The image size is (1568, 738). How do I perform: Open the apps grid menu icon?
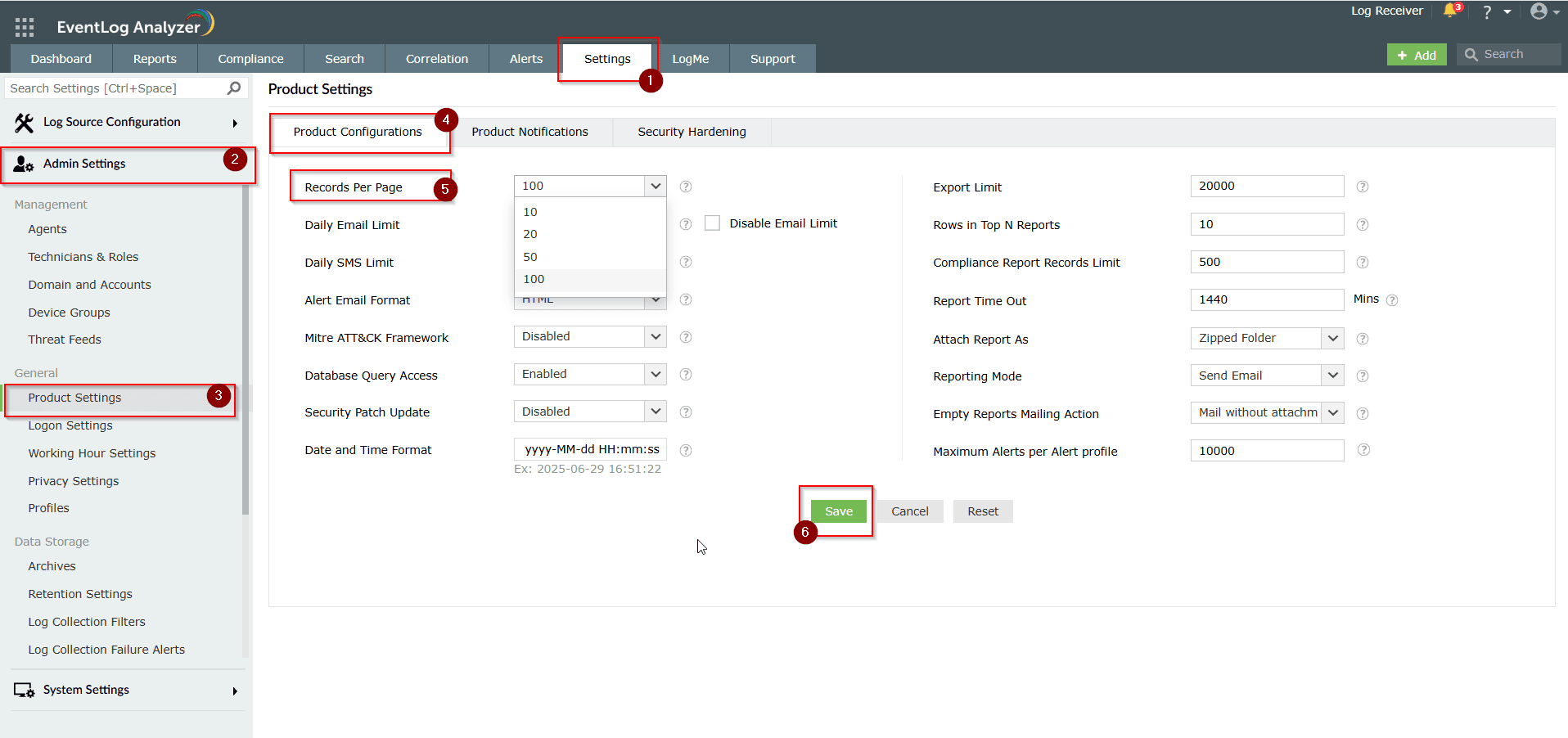(x=25, y=27)
